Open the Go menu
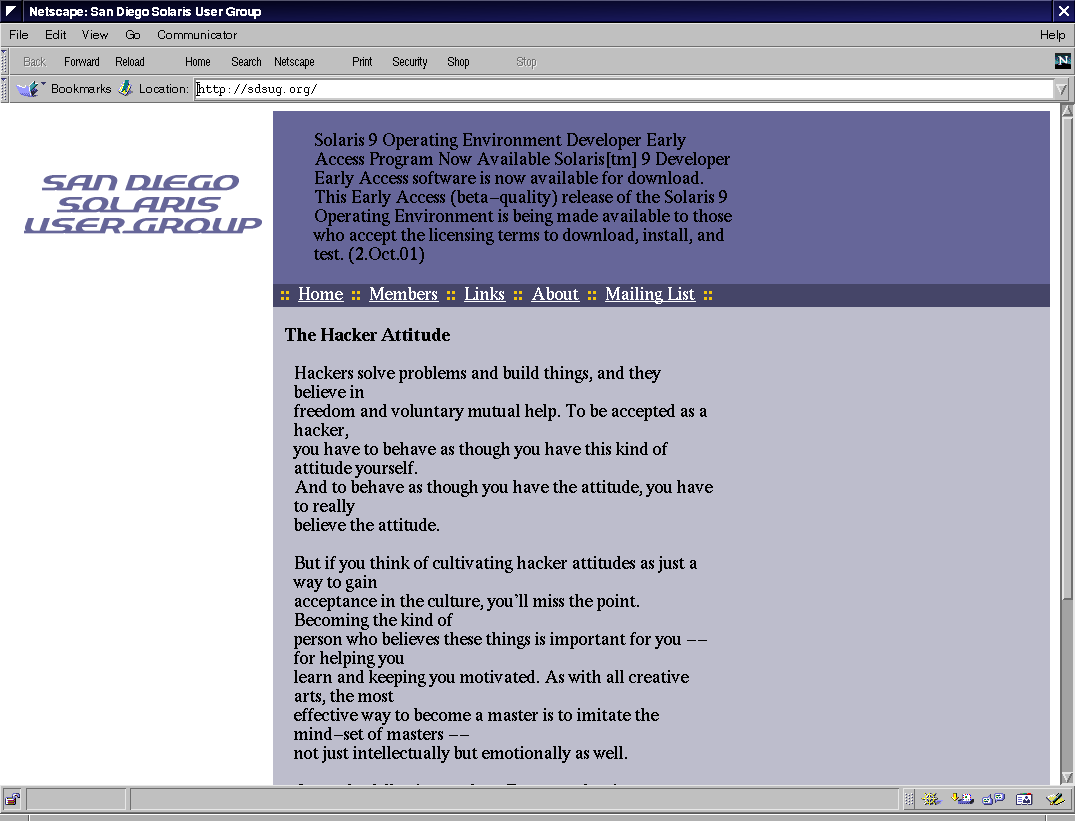This screenshot has width=1075, height=821. click(x=132, y=34)
